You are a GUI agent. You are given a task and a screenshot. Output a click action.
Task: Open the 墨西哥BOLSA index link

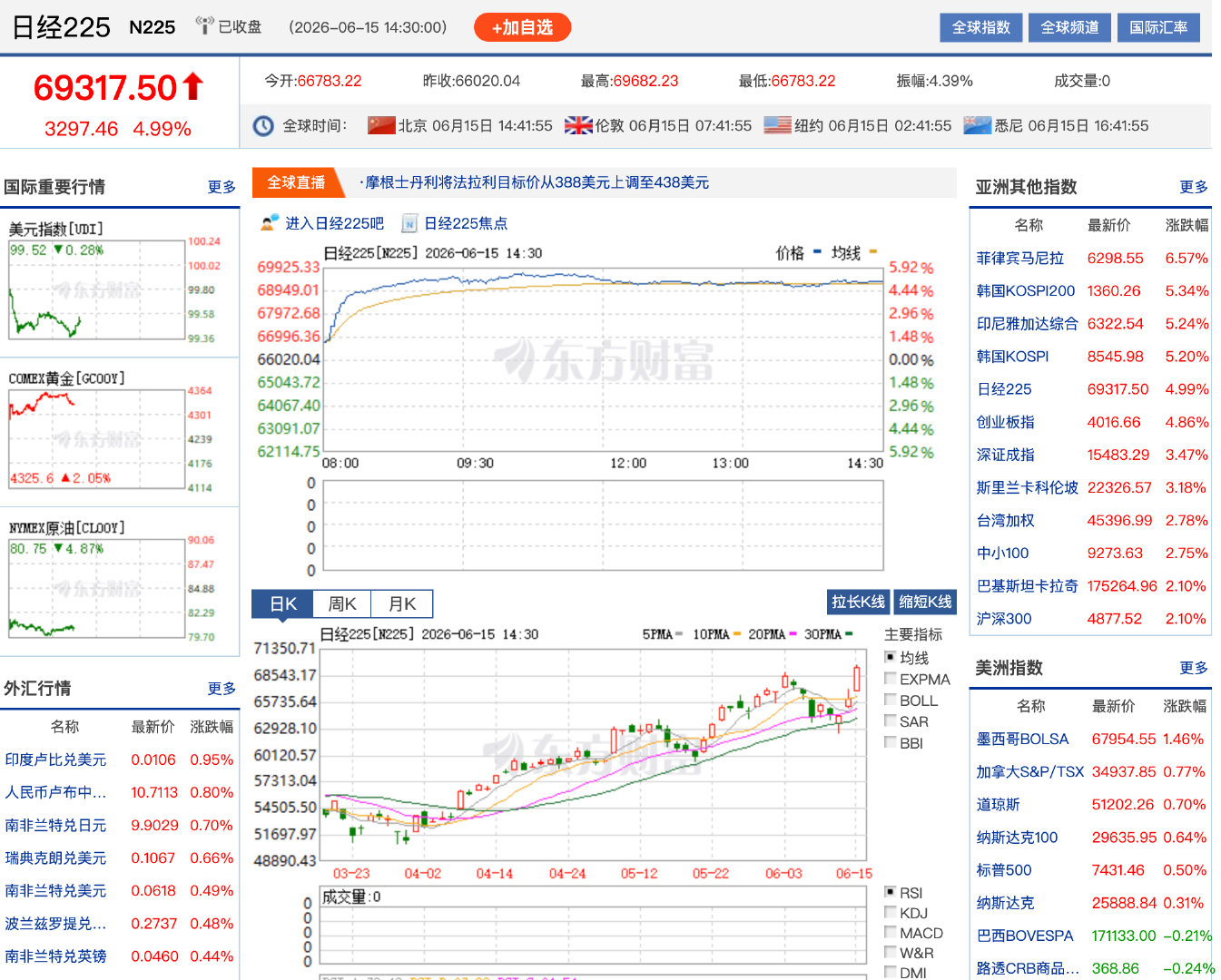tap(1023, 740)
